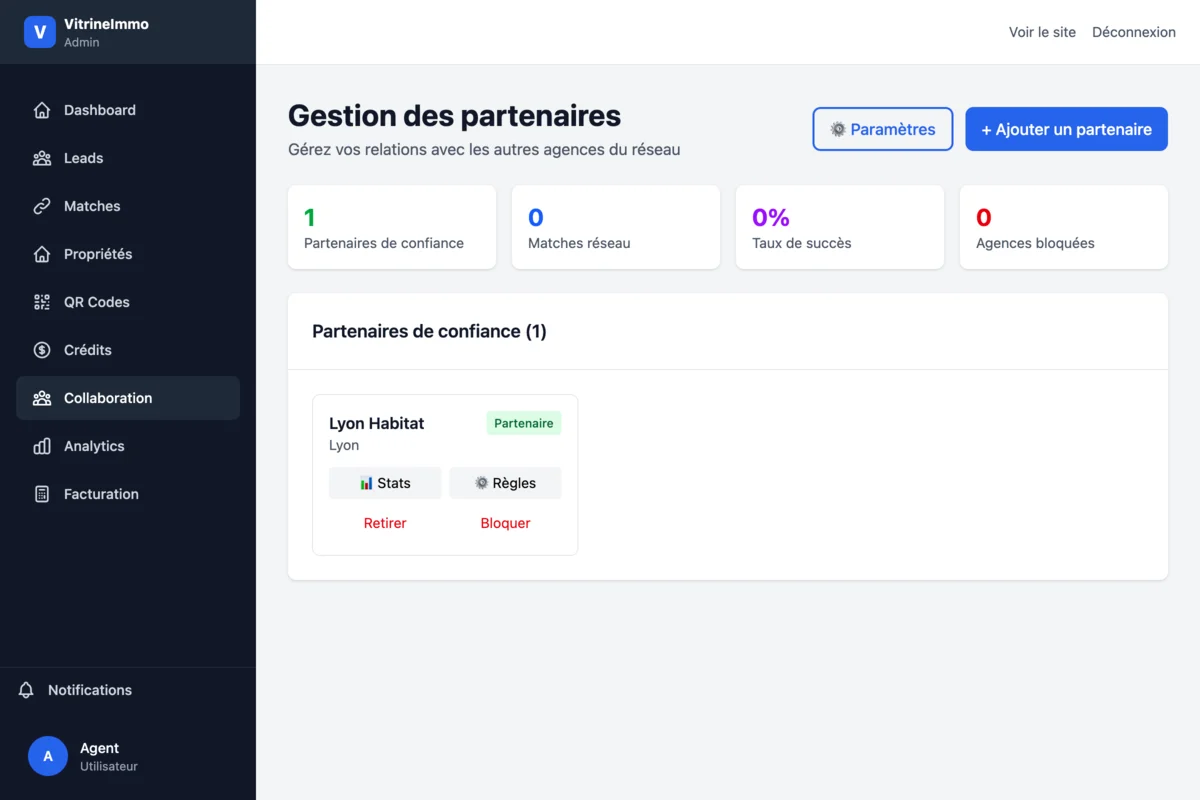Viewport: 1200px width, 800px height.
Task: Open the VitrineImmo admin logo badge
Action: 40,31
